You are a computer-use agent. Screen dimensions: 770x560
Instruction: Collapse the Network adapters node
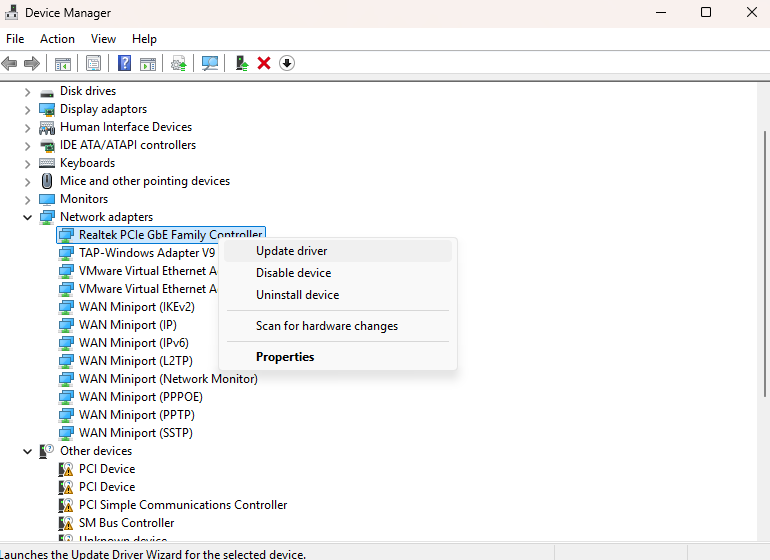[x=28, y=217]
